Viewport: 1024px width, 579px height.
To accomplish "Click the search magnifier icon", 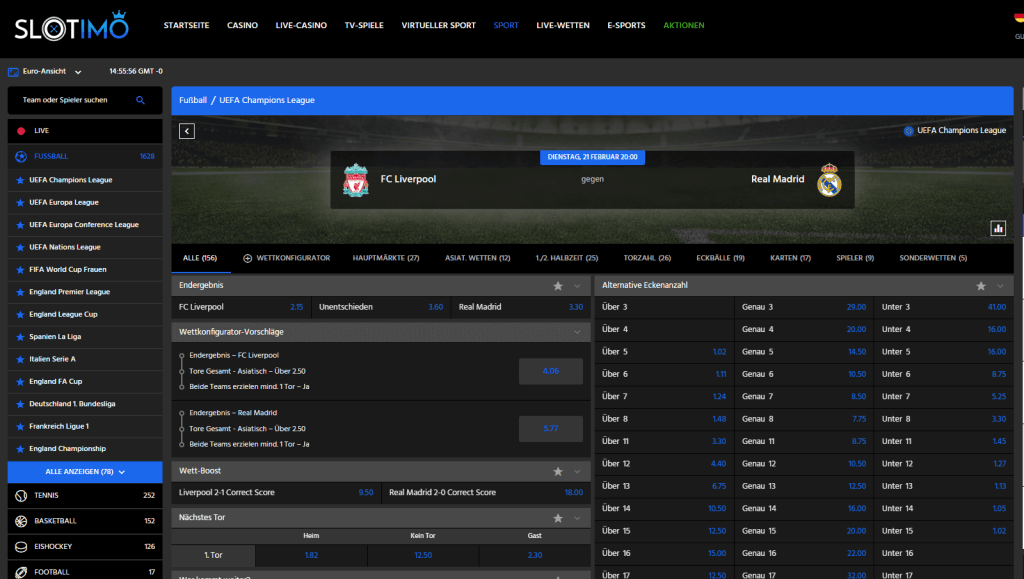I will 140,100.
